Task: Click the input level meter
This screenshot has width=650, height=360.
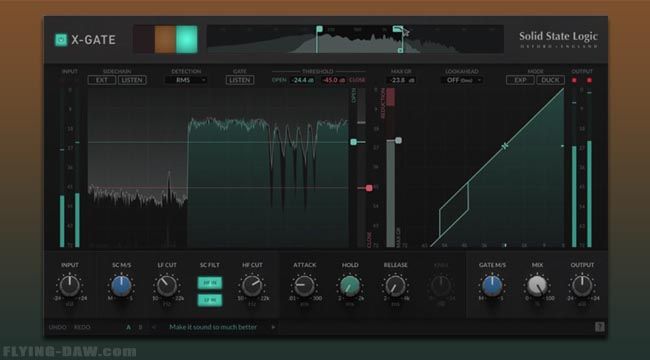Action: 70,168
